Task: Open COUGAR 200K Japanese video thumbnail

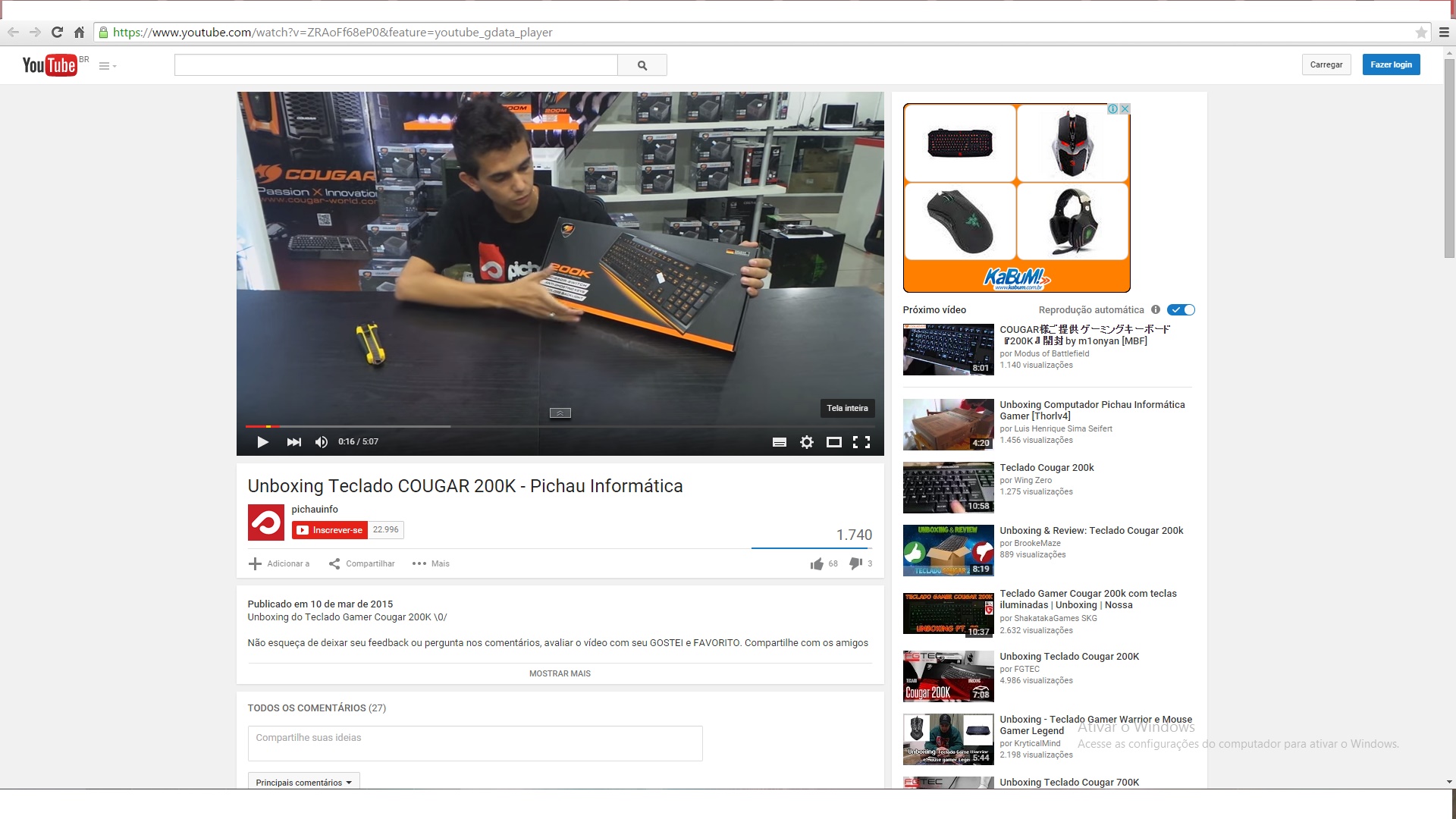Action: click(948, 350)
